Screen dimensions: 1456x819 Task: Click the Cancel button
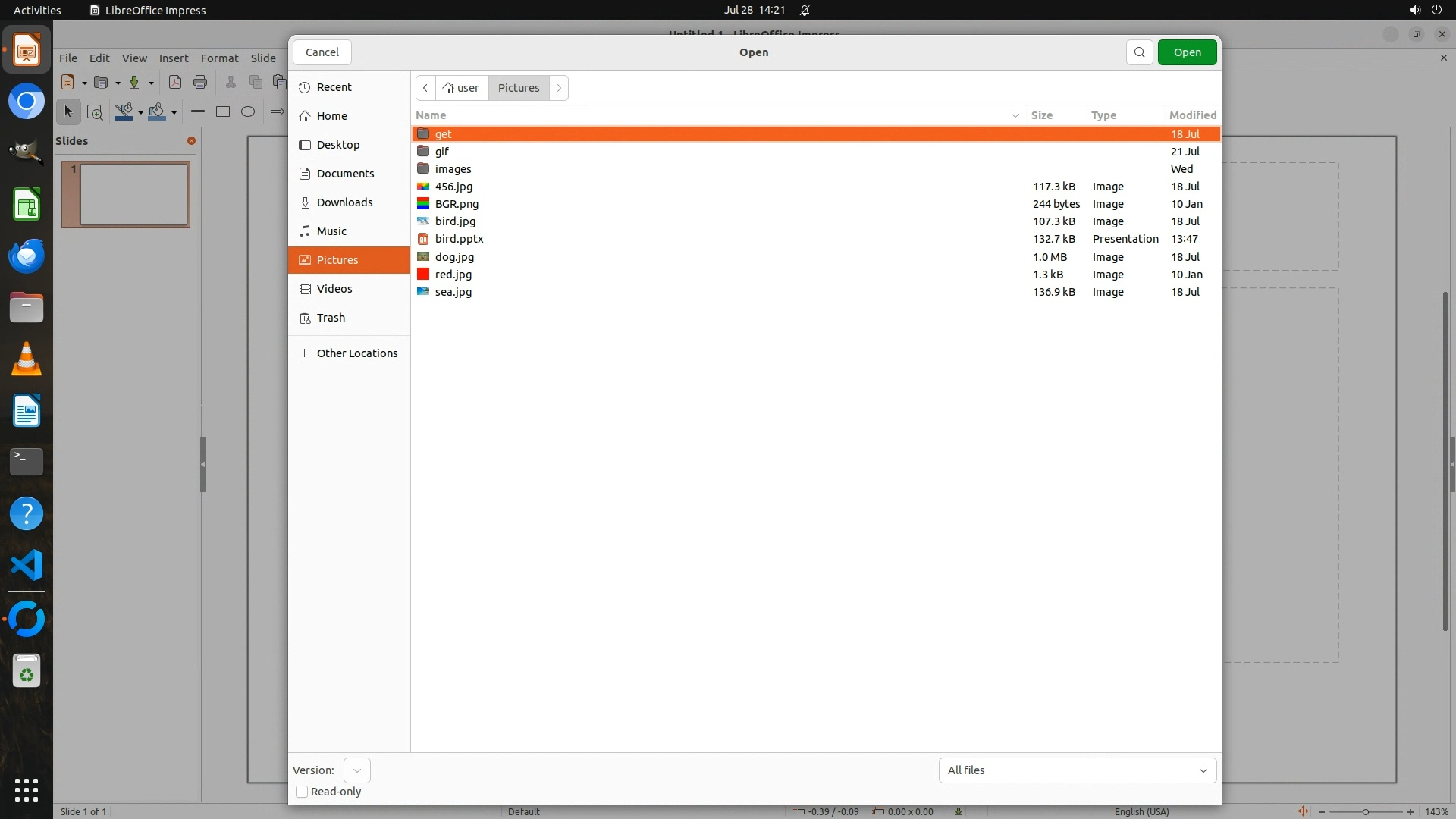322,52
